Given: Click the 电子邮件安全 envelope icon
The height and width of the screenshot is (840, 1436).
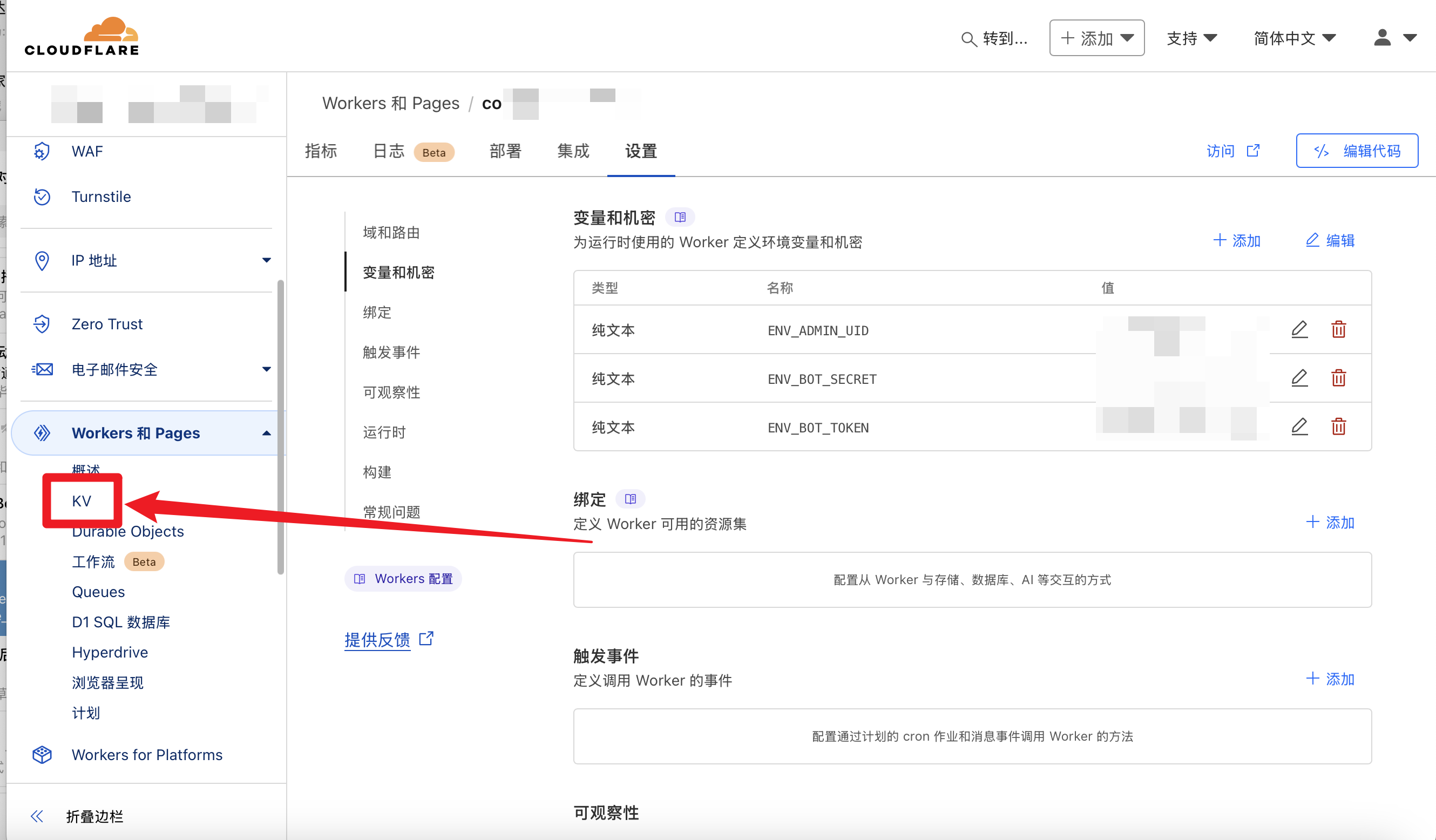Looking at the screenshot, I should 42,369.
